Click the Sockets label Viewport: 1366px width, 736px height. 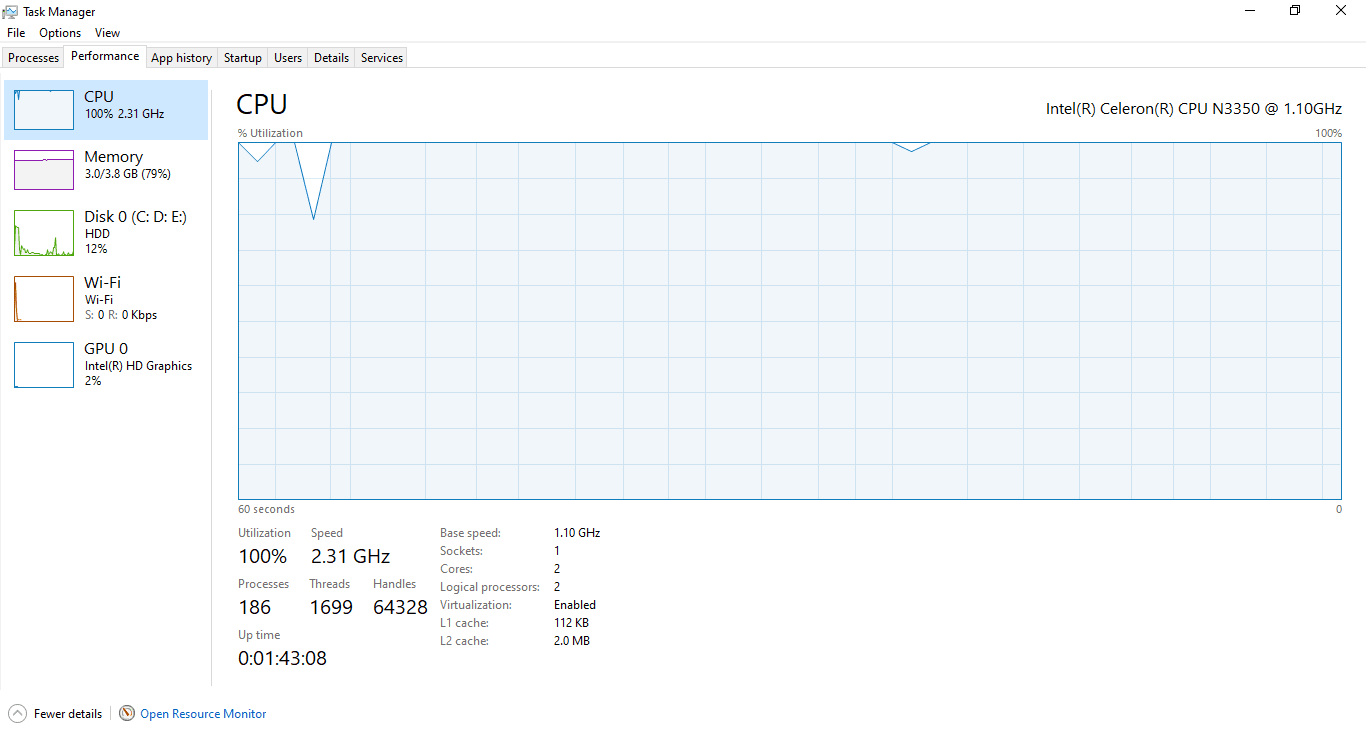coord(461,551)
